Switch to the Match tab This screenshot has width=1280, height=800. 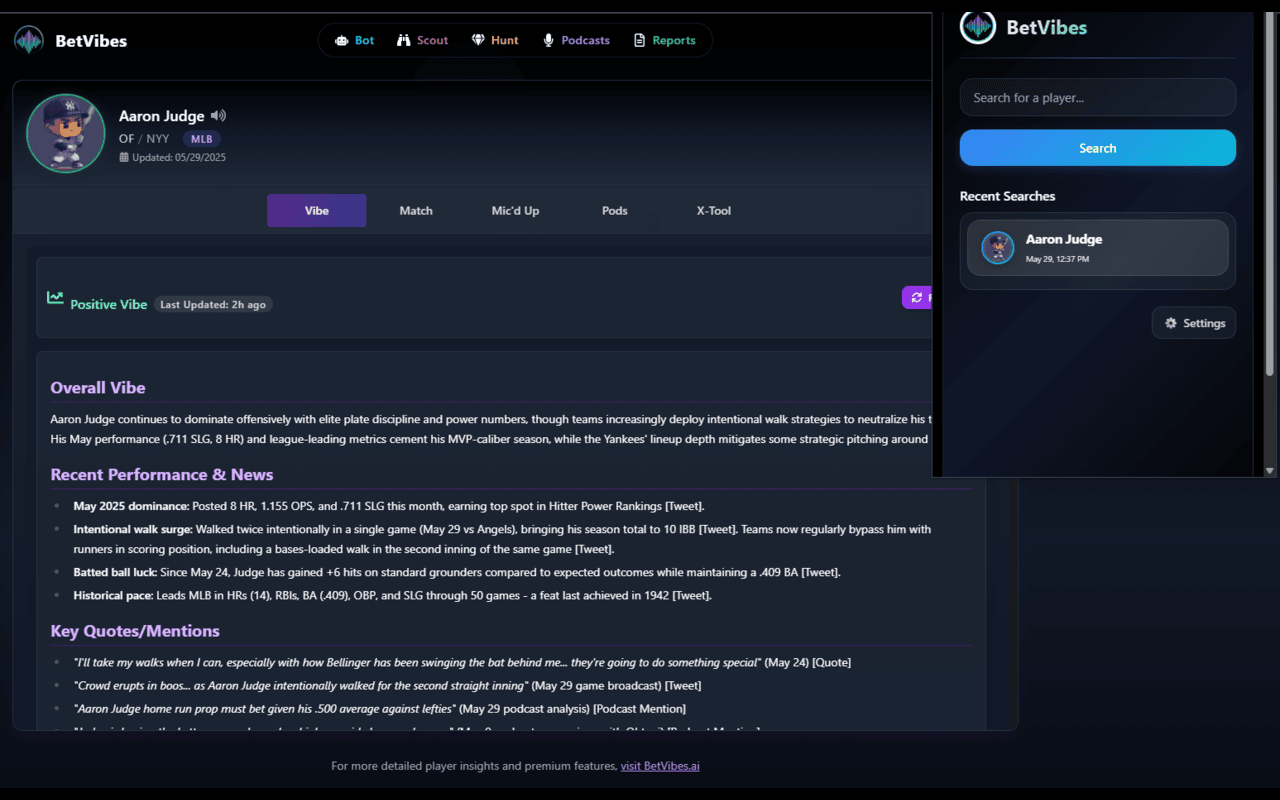tap(416, 211)
